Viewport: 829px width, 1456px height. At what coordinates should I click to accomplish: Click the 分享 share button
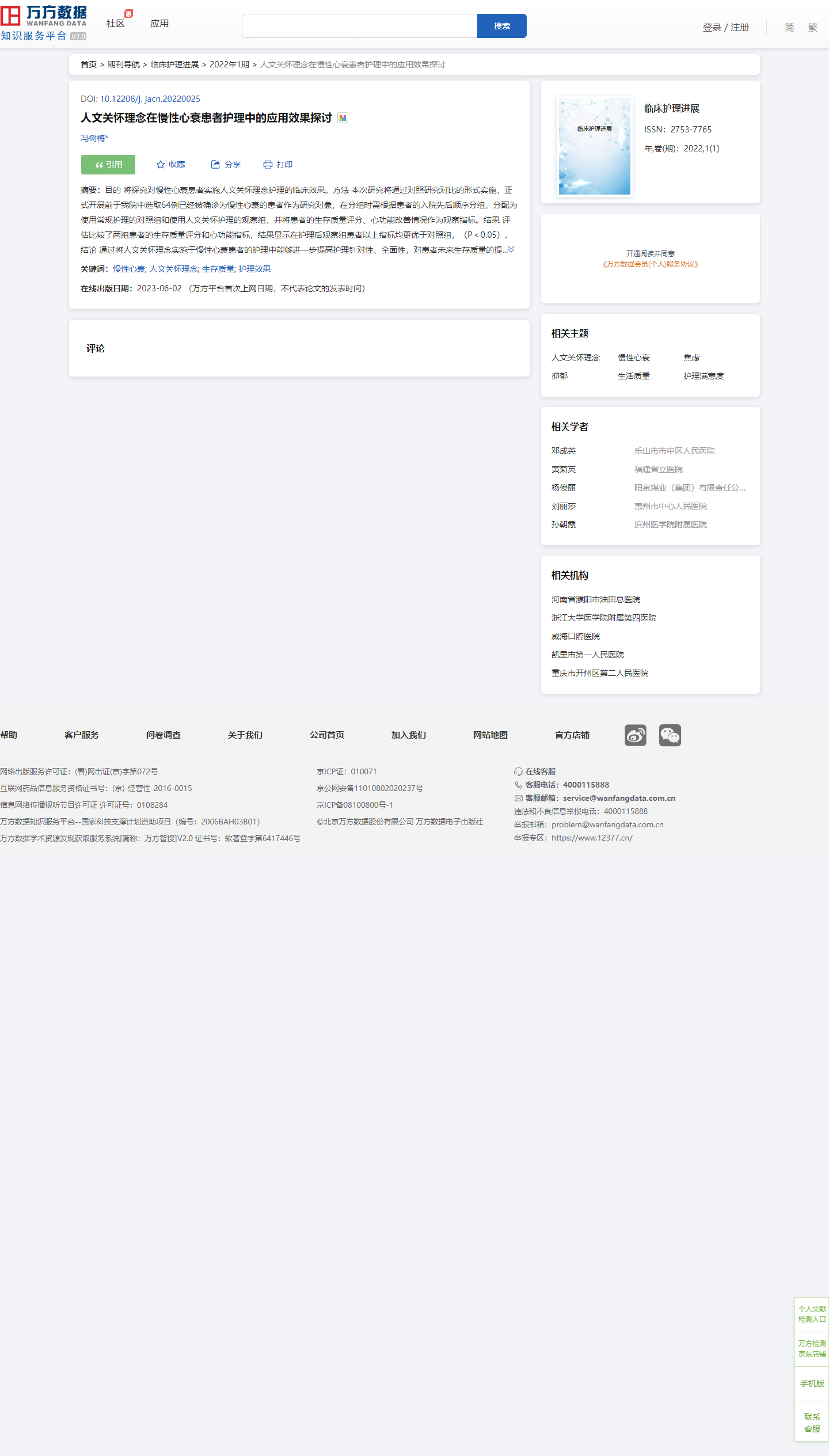[x=226, y=165]
